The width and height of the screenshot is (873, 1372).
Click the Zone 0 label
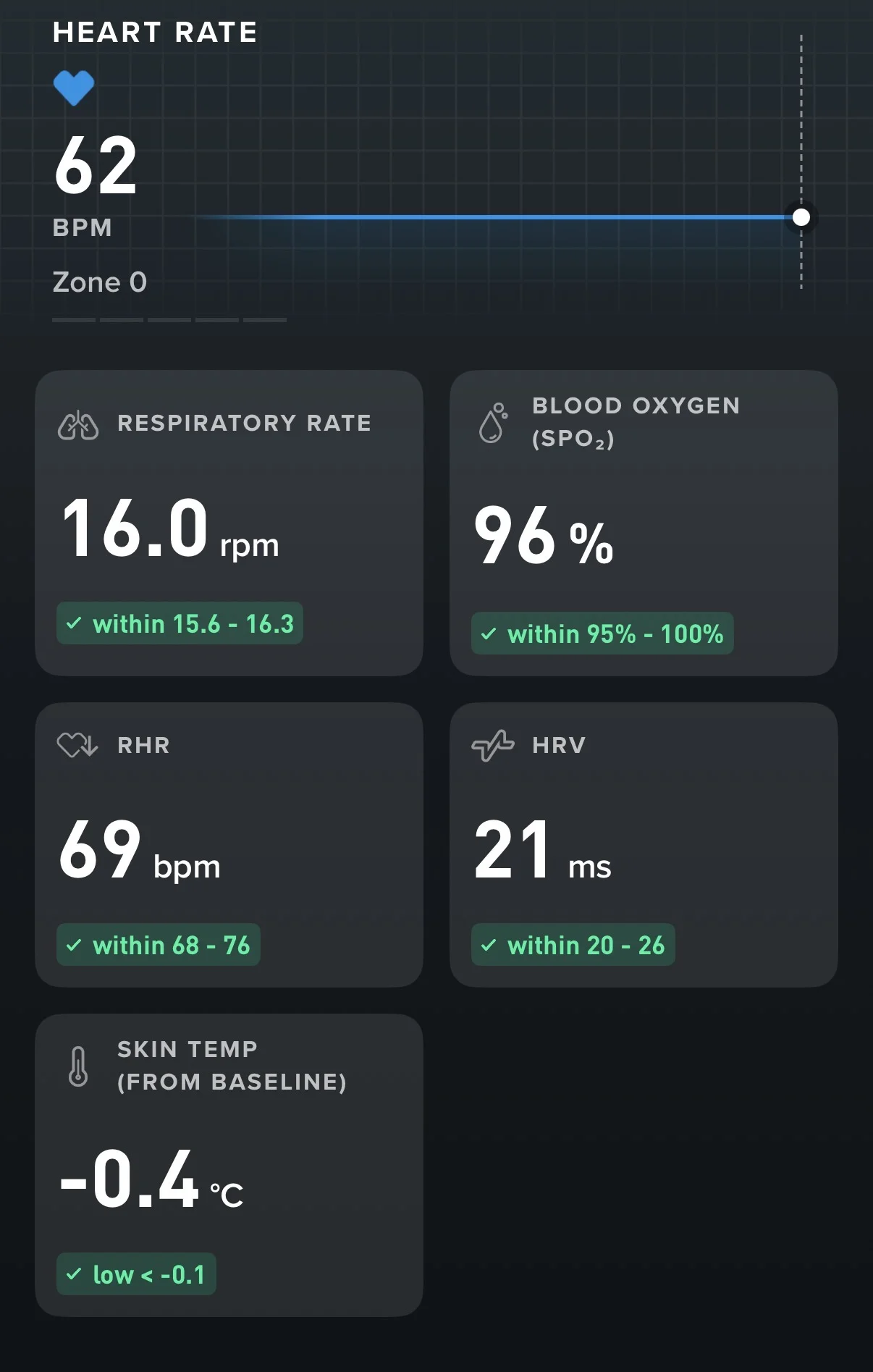pyautogui.click(x=100, y=282)
